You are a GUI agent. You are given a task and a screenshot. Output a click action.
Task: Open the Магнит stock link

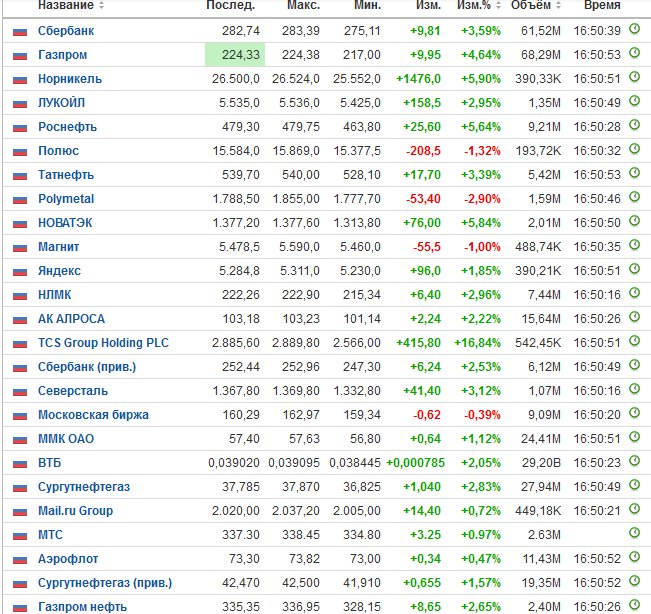58,247
